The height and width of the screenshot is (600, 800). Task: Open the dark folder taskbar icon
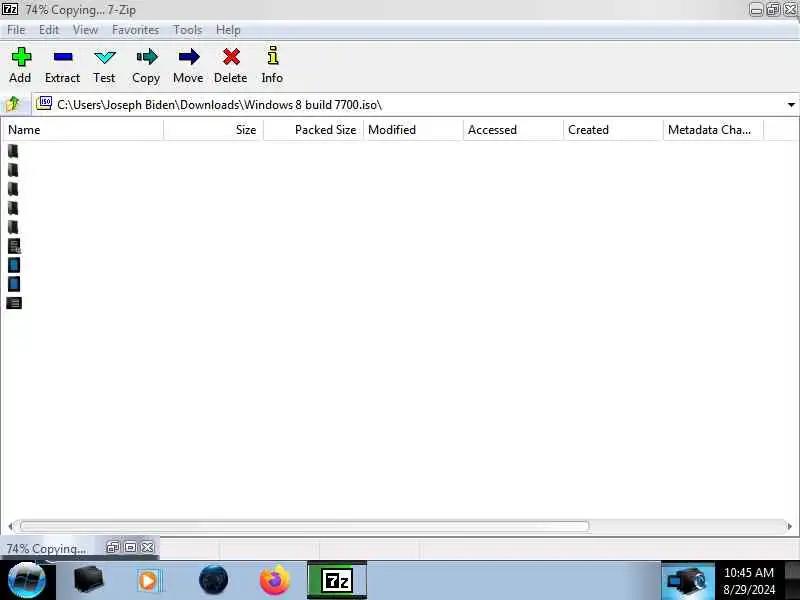(88, 580)
